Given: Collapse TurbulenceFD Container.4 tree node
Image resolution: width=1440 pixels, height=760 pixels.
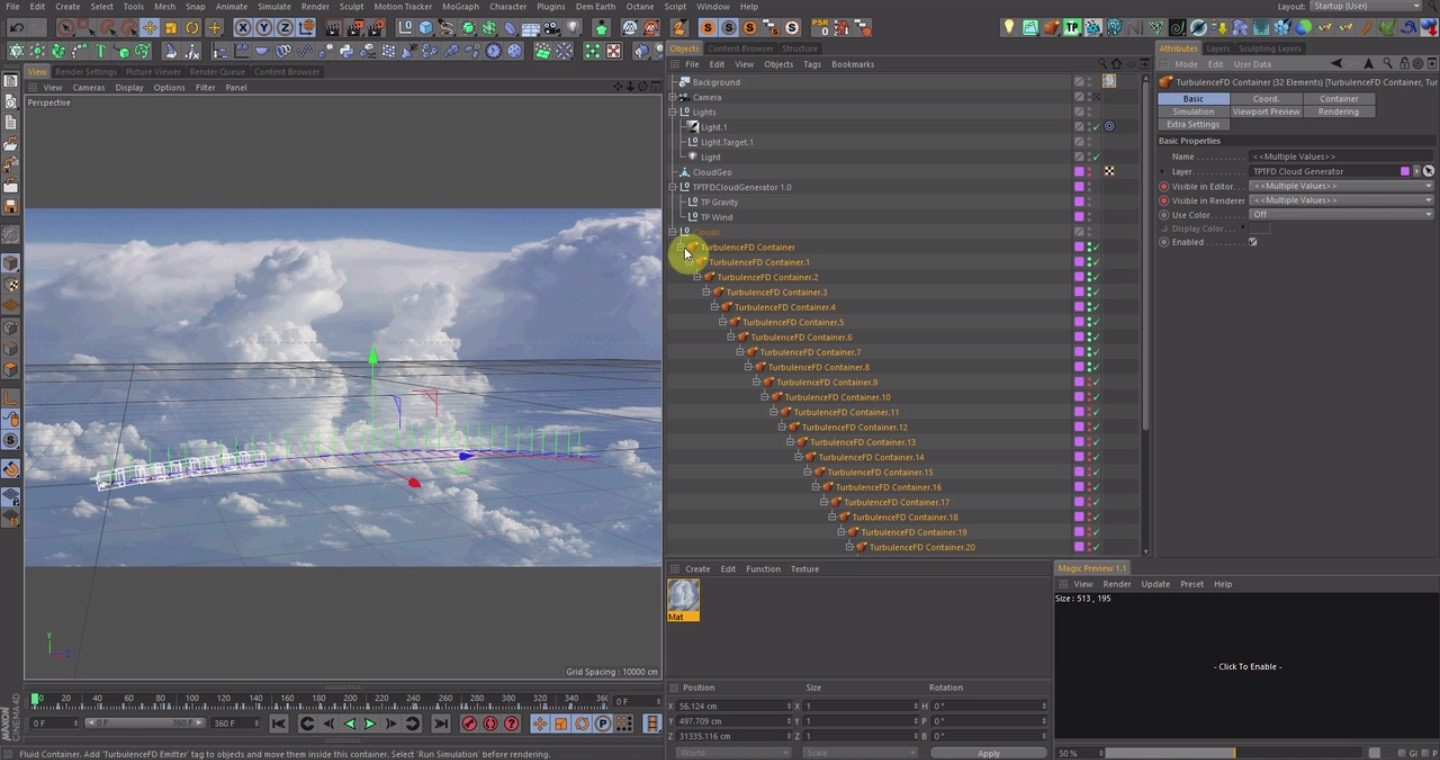Looking at the screenshot, I should [x=715, y=307].
